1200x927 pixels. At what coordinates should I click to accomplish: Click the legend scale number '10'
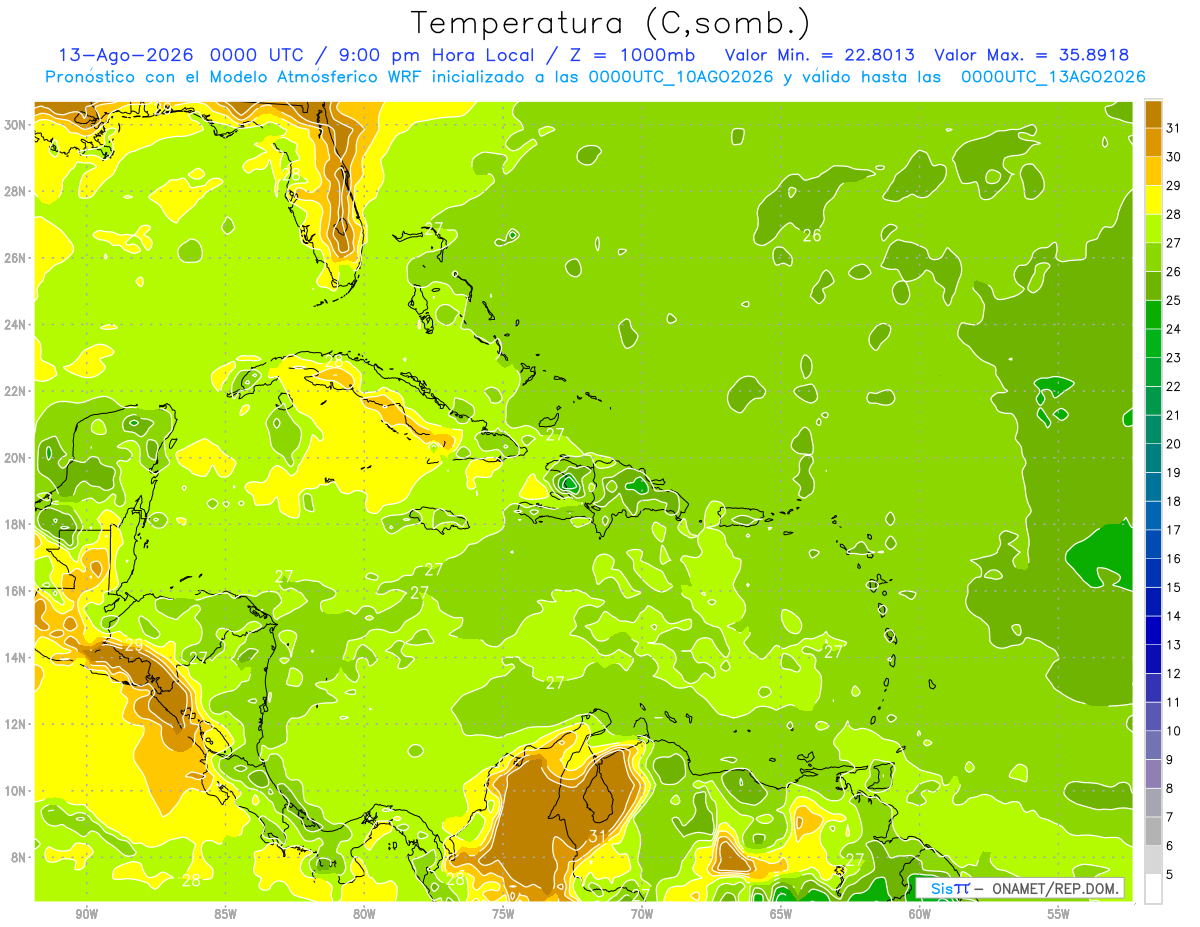coord(1174,731)
